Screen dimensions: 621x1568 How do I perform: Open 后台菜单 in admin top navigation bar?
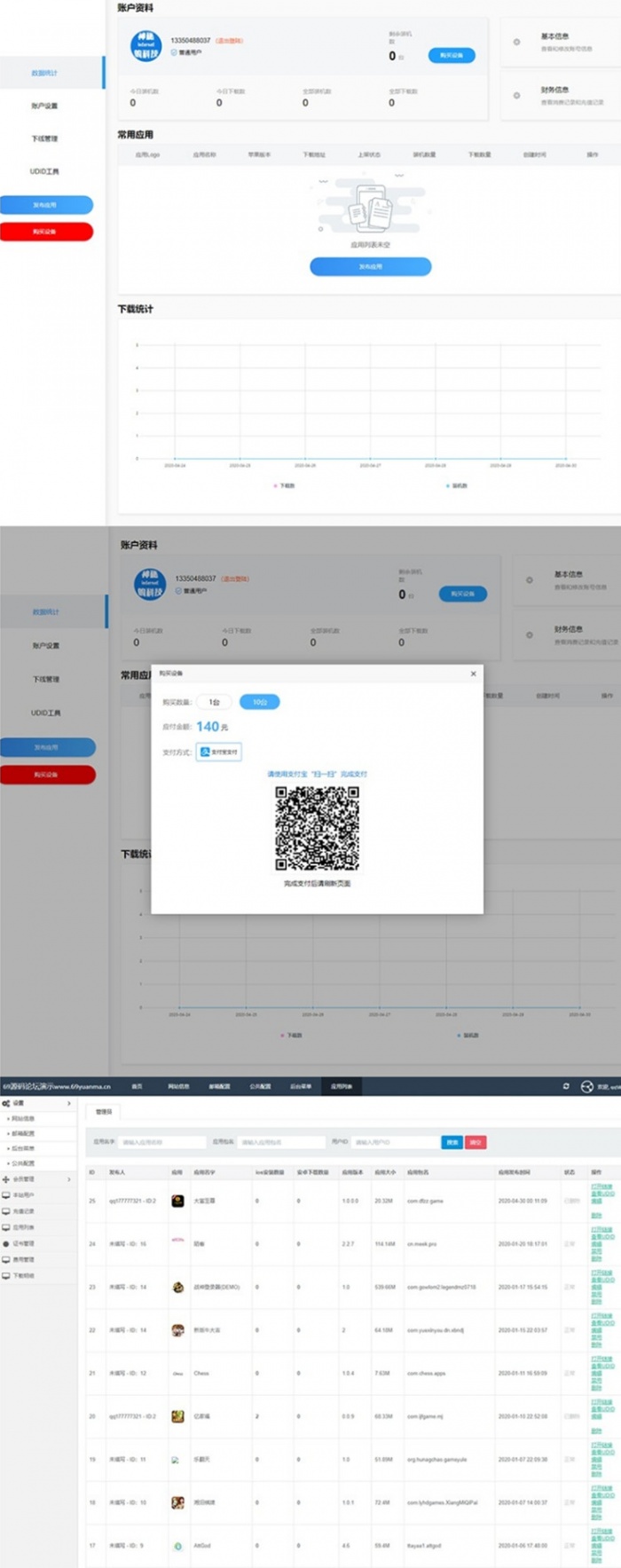(301, 1086)
